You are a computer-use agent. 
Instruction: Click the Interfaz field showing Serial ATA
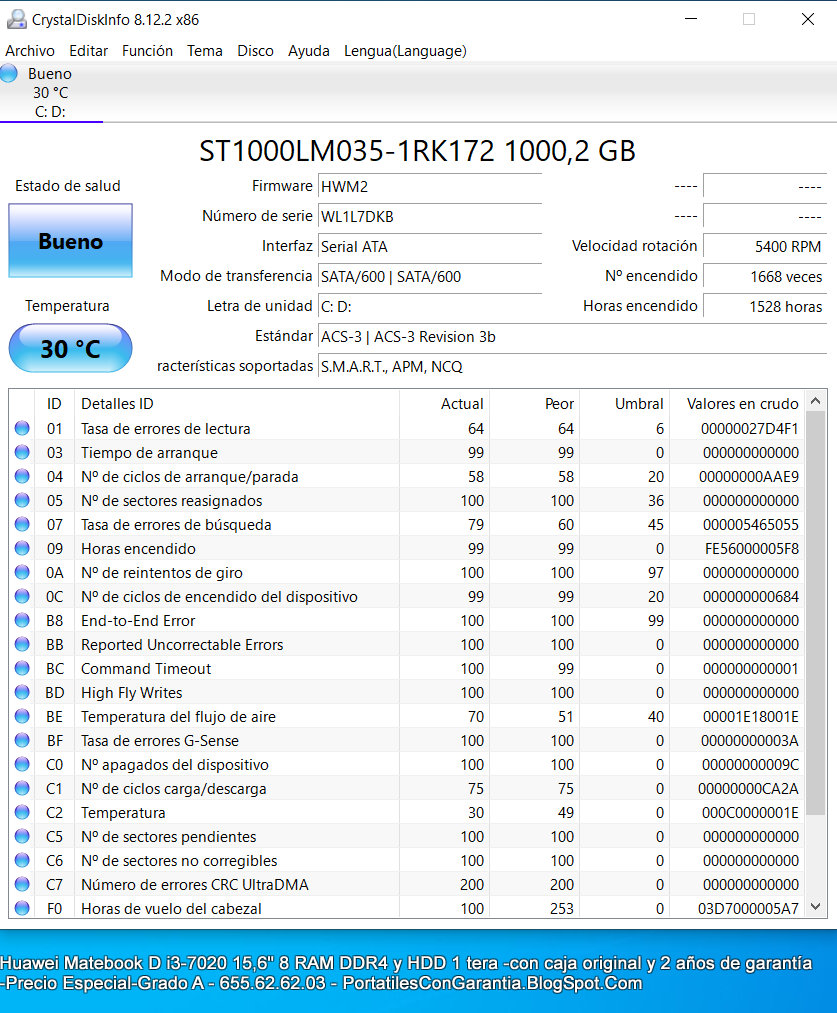pos(429,247)
